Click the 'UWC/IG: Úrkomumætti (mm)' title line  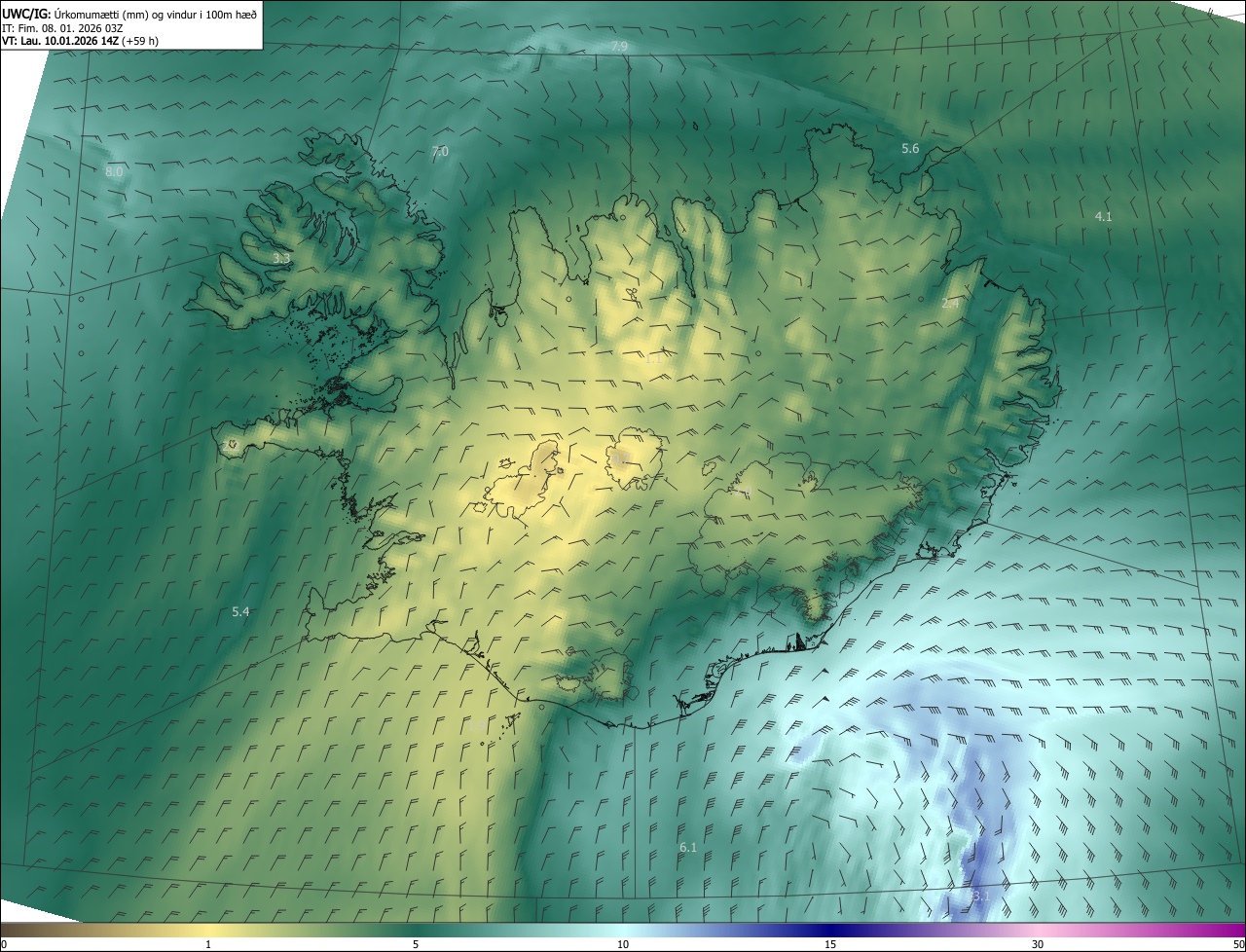(129, 14)
